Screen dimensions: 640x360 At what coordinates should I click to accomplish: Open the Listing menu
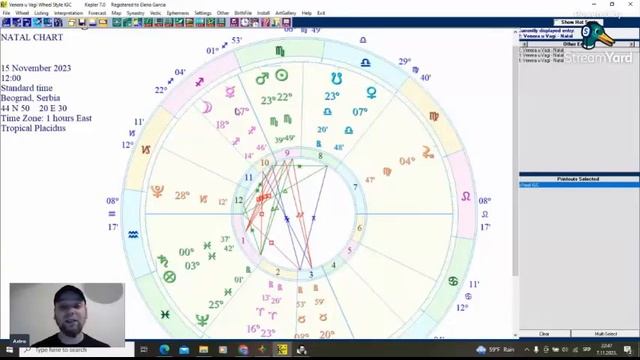(41, 13)
